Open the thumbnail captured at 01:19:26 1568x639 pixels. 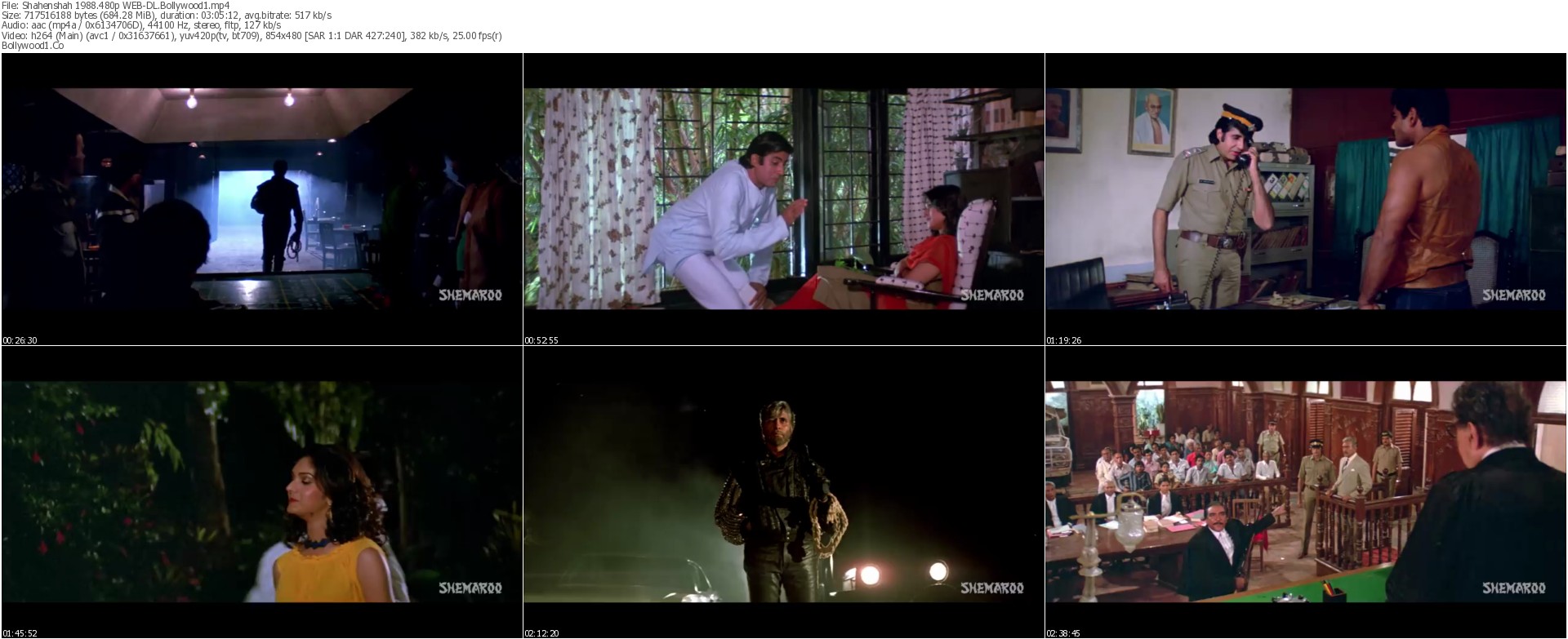(x=1306, y=199)
